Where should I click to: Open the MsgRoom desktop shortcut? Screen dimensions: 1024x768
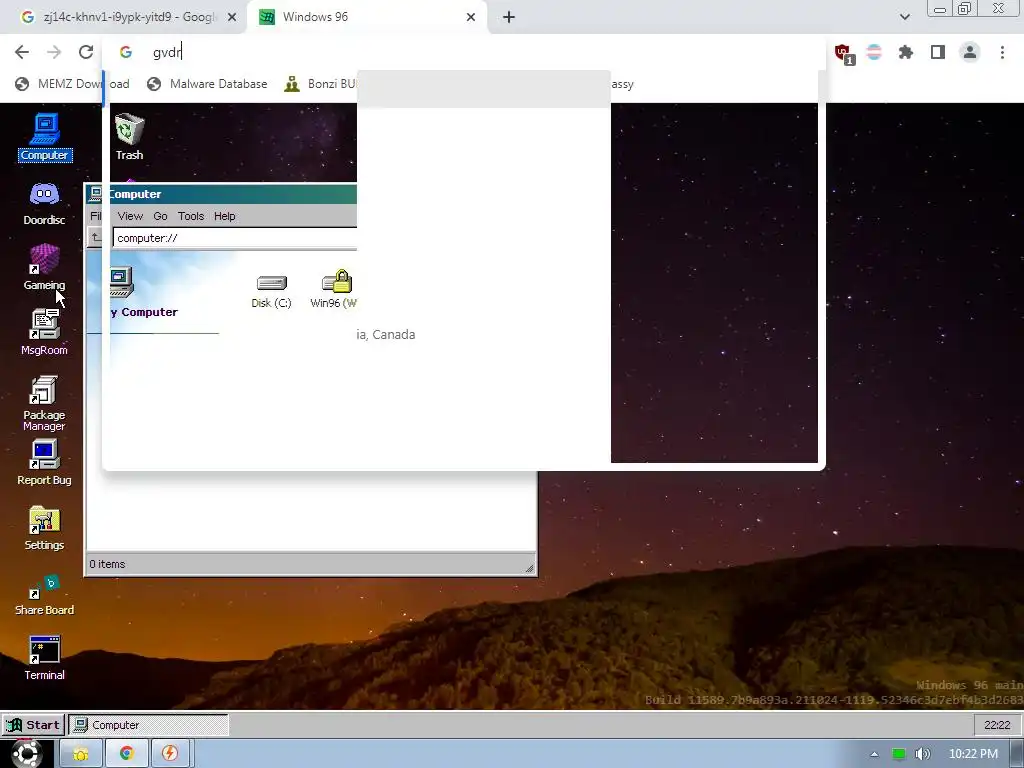pyautogui.click(x=44, y=332)
